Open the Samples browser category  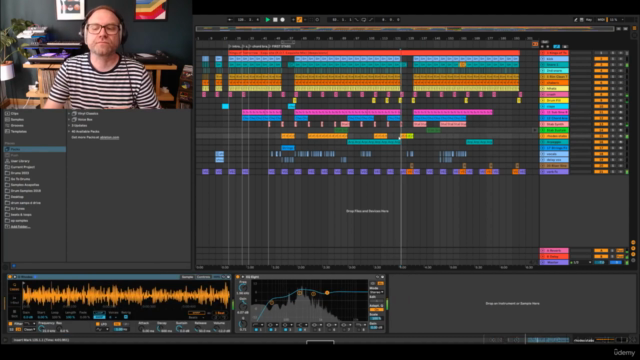[x=17, y=120]
